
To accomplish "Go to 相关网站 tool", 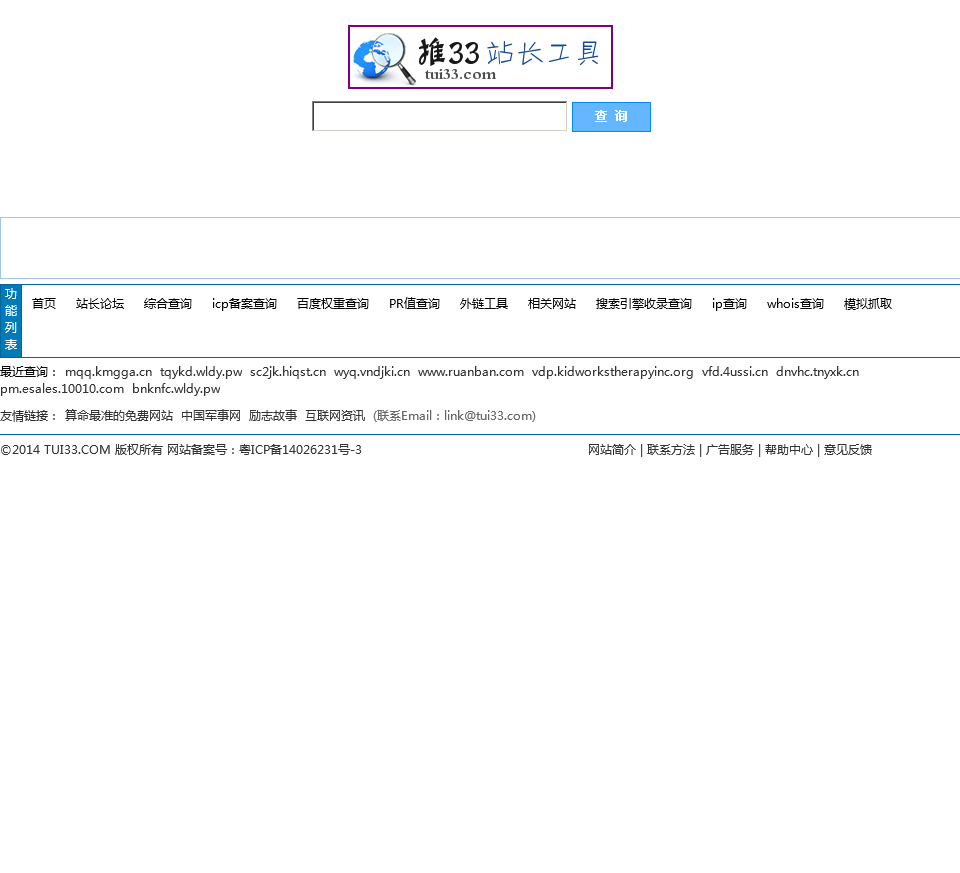I will pyautogui.click(x=552, y=304).
